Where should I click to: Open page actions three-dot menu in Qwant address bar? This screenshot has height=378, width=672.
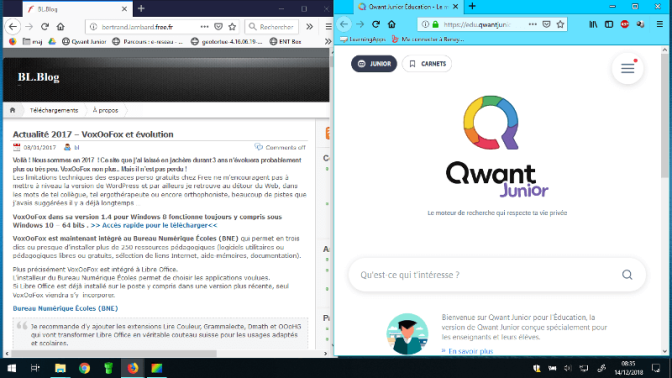coord(532,24)
